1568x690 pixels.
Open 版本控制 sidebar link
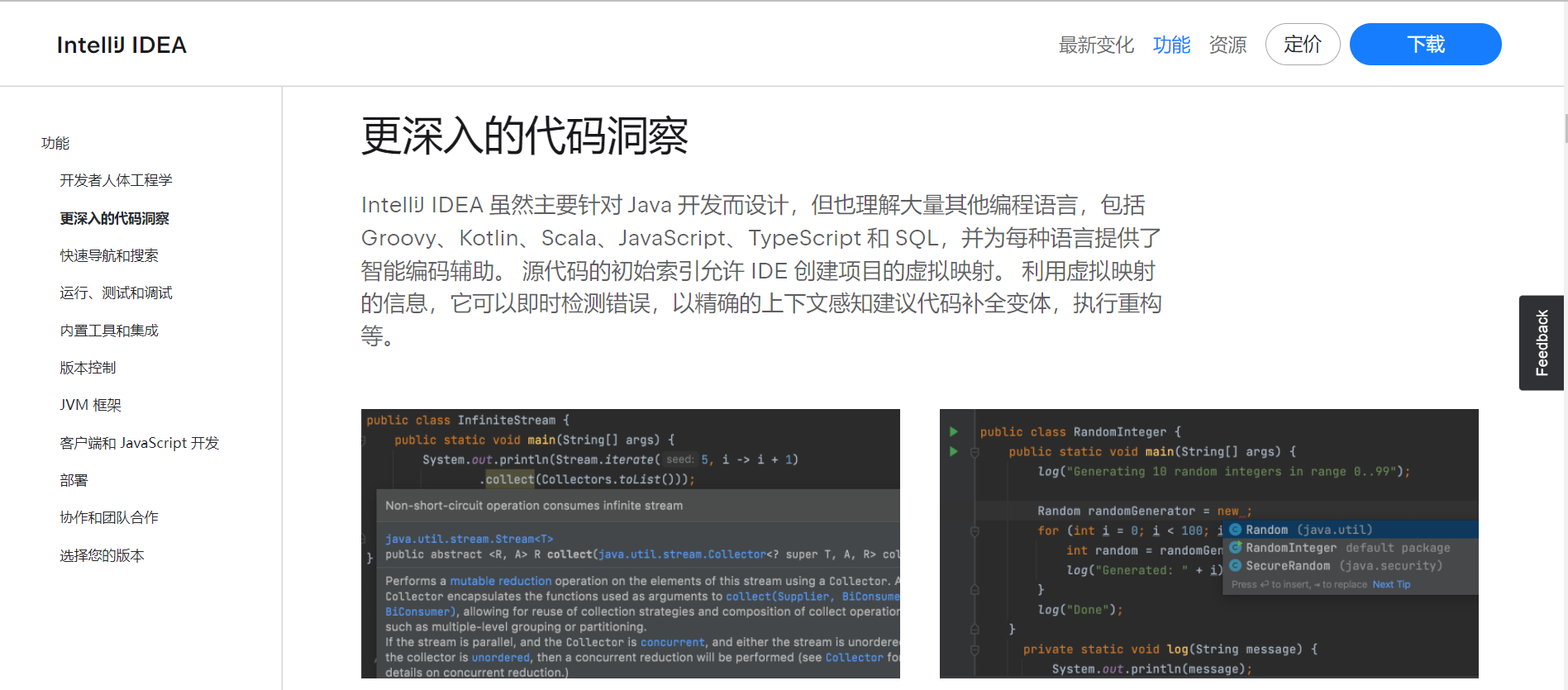coord(88,368)
